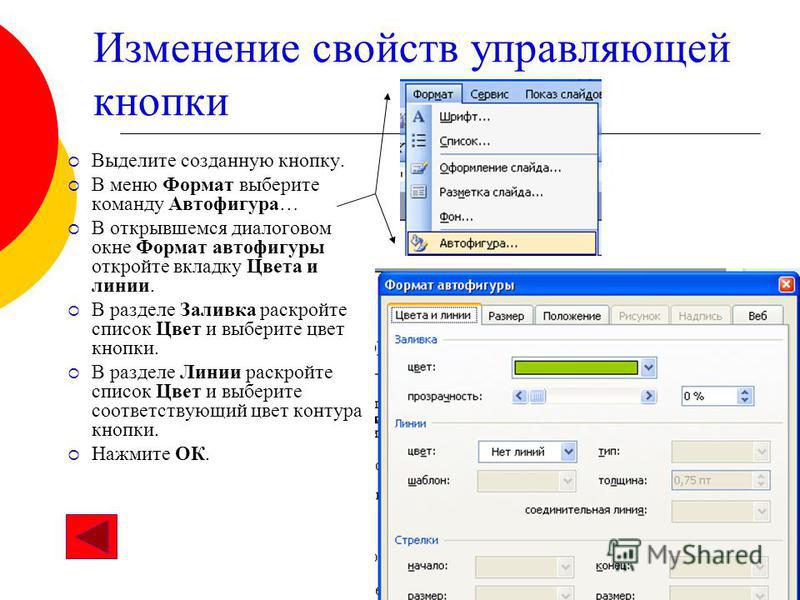Click the Шрифт letter A icon
800x600 pixels.
pyautogui.click(x=418, y=117)
